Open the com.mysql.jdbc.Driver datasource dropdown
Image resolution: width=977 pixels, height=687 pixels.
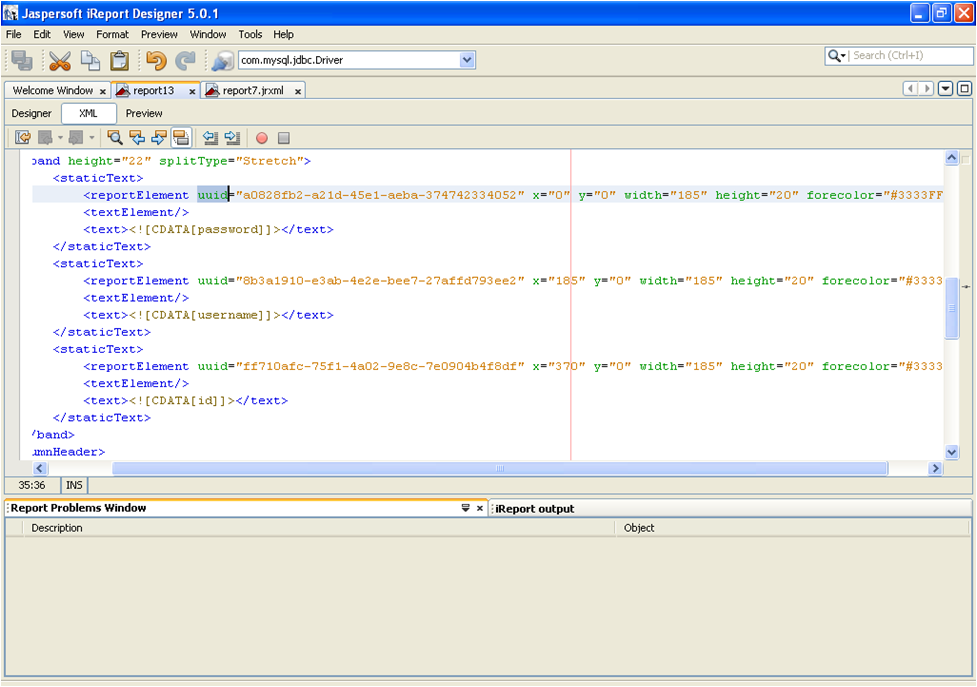tap(467, 60)
